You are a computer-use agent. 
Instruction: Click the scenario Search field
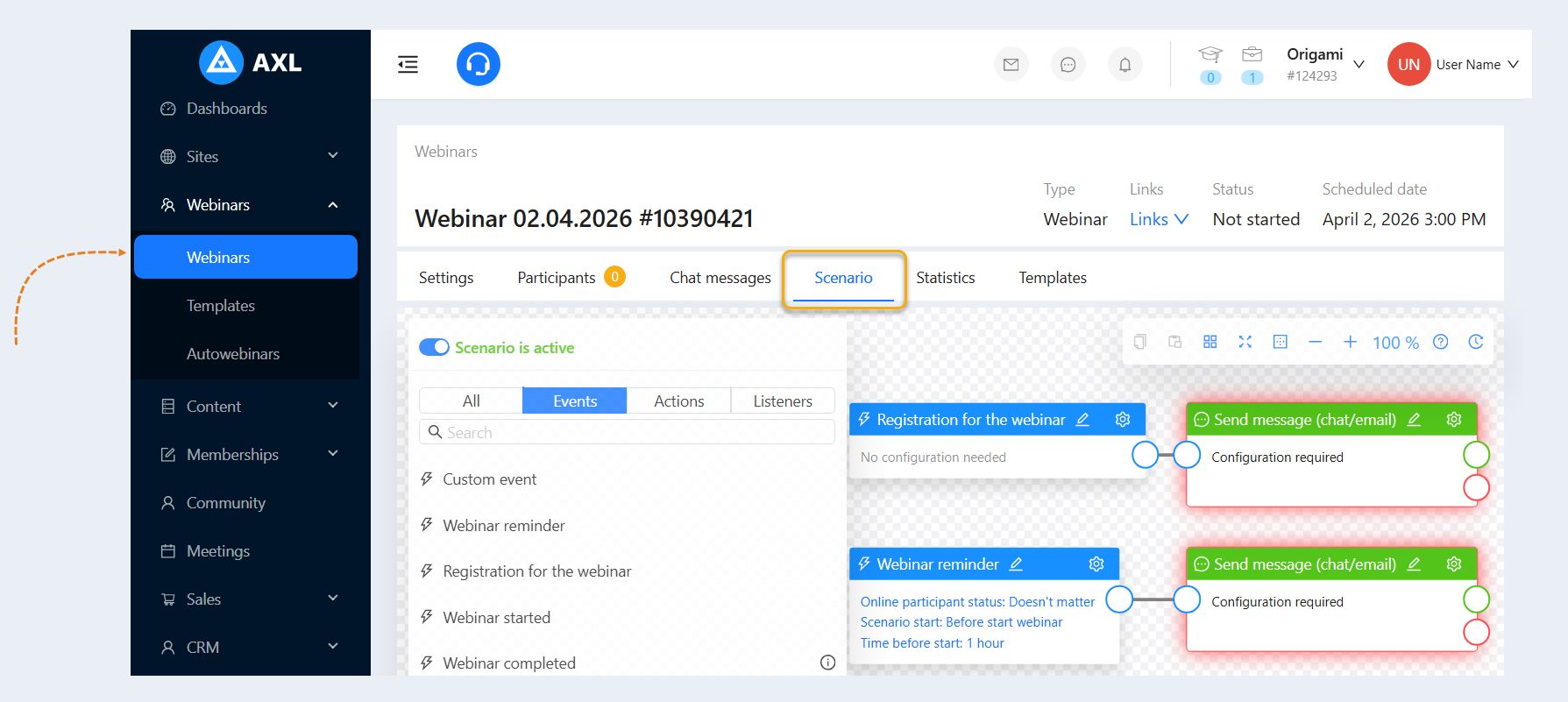pos(627,432)
